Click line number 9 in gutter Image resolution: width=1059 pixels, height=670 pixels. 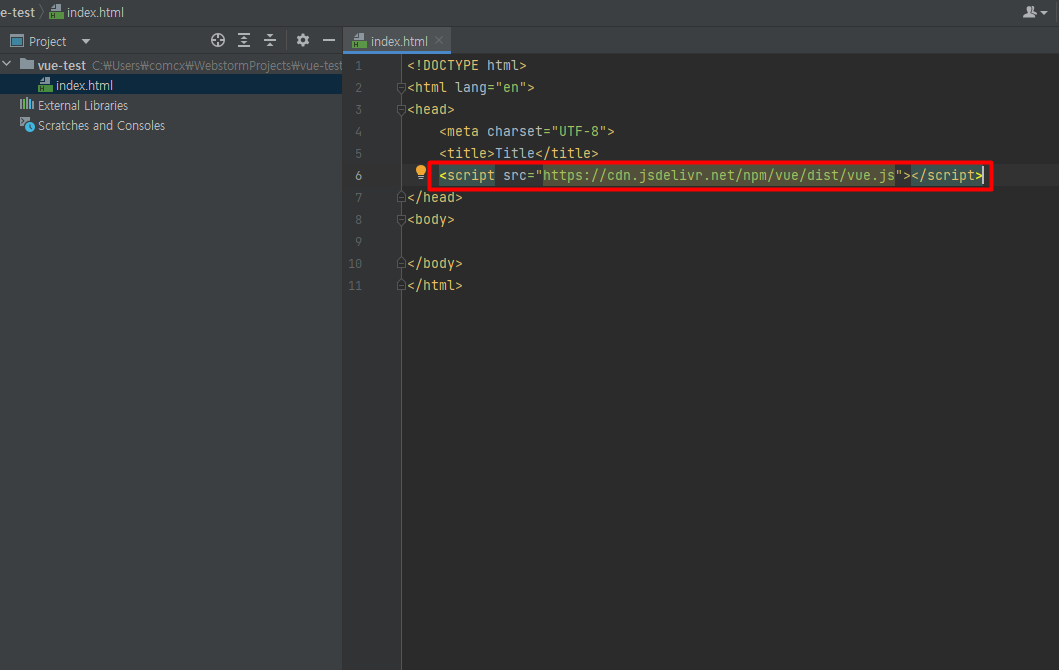[x=359, y=242]
